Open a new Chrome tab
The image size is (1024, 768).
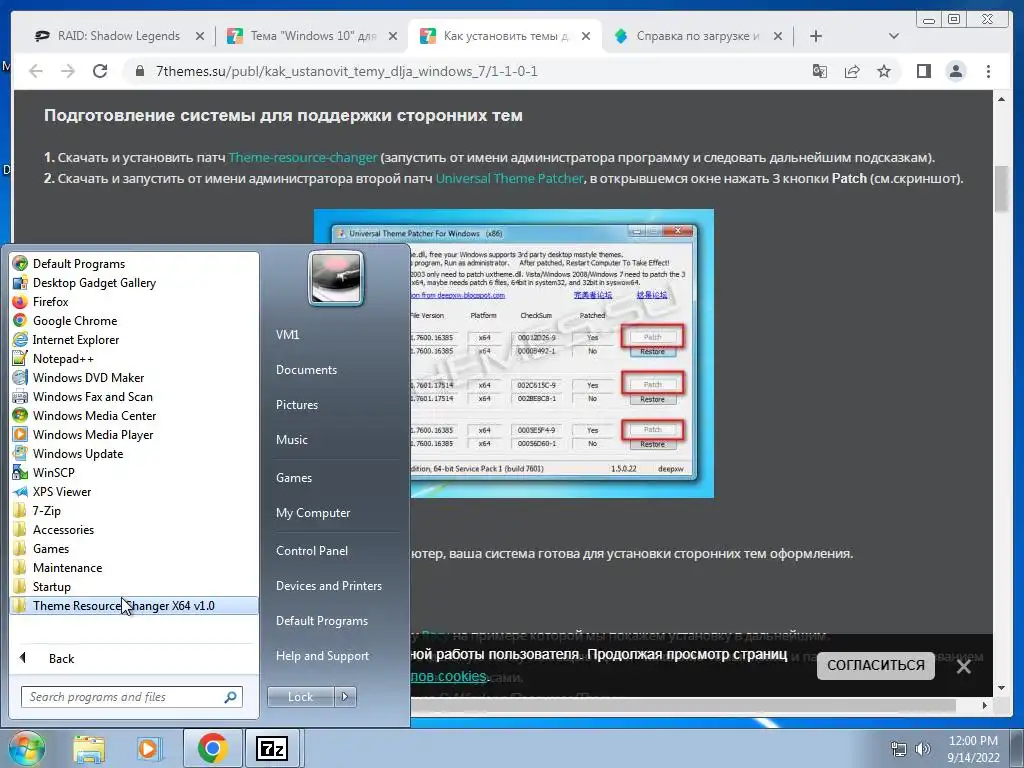pos(816,37)
